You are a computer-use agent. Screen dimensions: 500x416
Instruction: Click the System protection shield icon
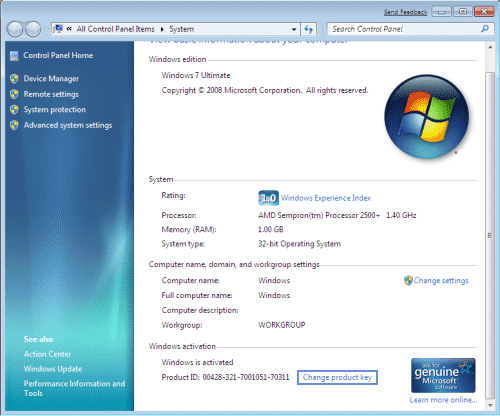[x=14, y=110]
